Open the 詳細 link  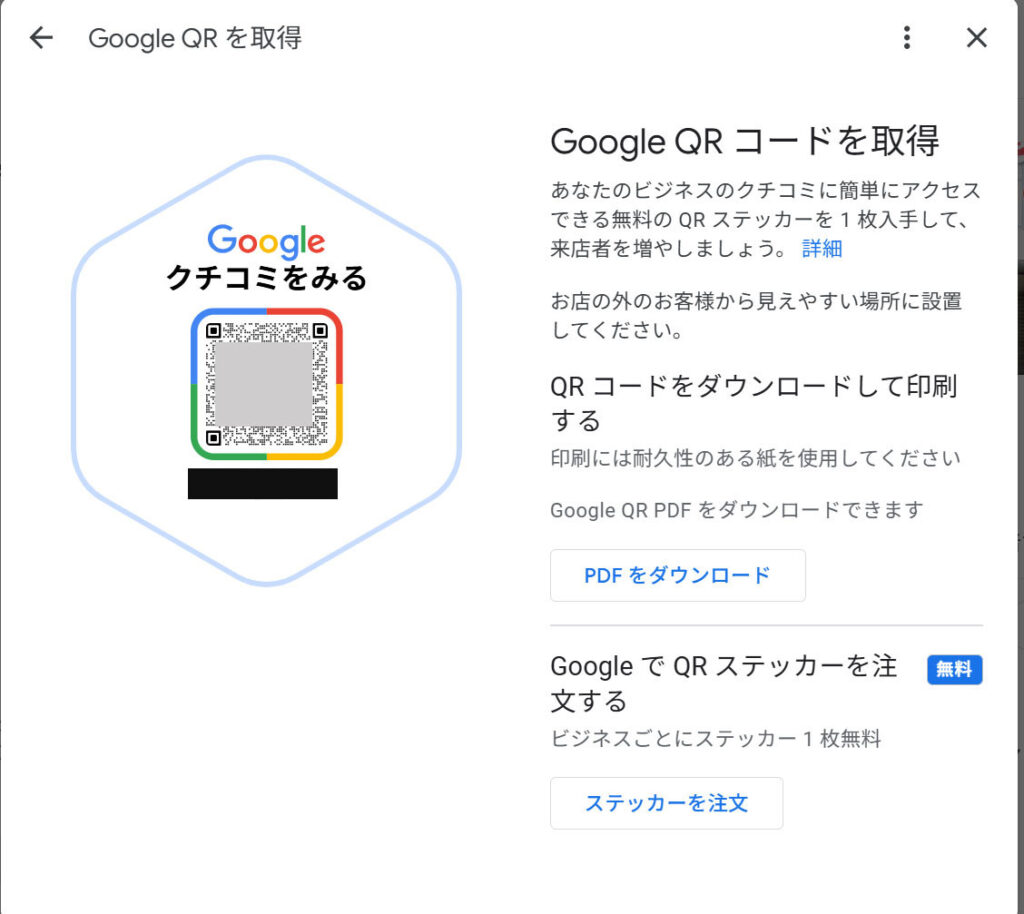point(822,249)
